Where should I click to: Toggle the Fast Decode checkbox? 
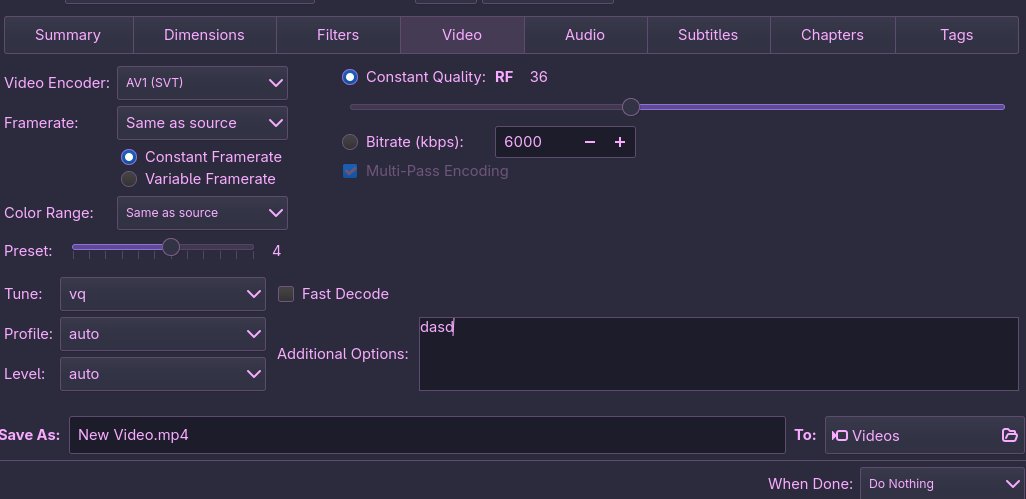click(286, 294)
